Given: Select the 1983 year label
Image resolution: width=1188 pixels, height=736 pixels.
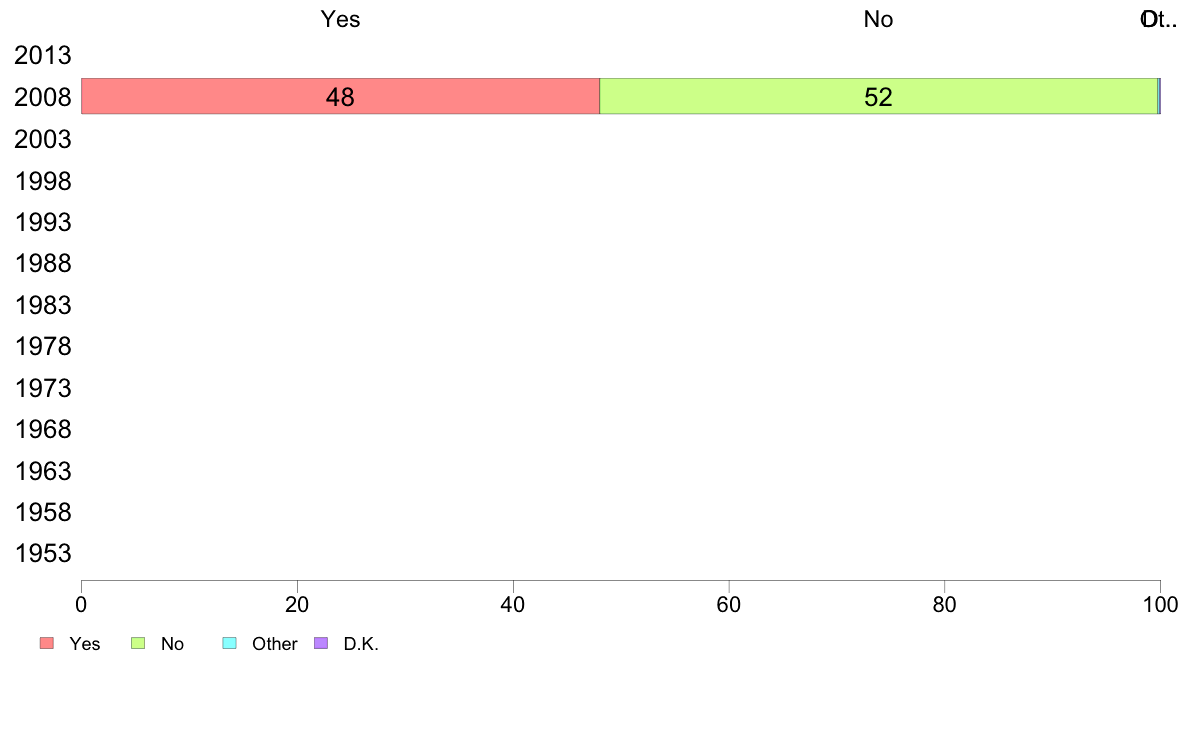Looking at the screenshot, I should click(42, 305).
